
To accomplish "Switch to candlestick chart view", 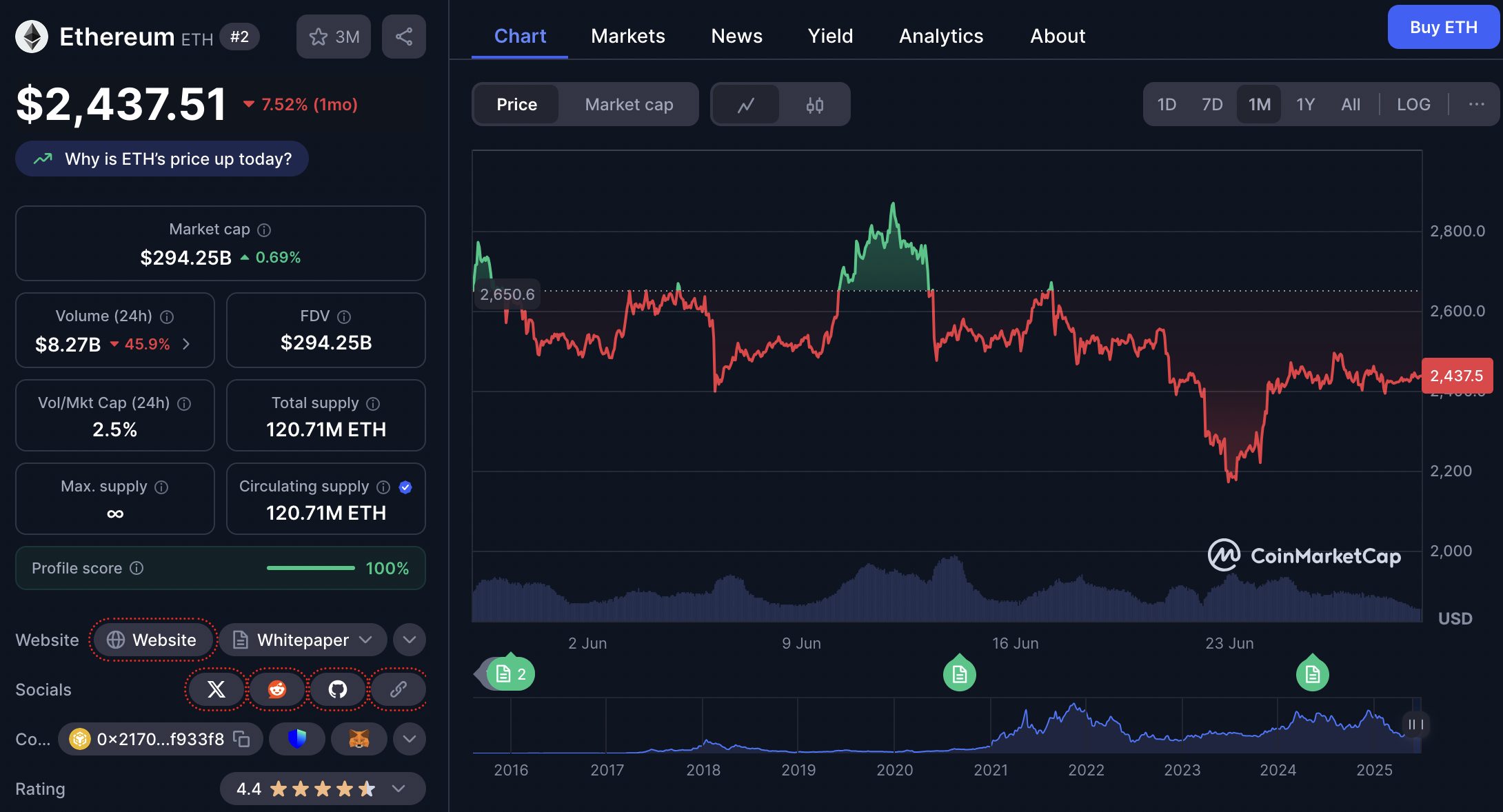I will (x=815, y=105).
